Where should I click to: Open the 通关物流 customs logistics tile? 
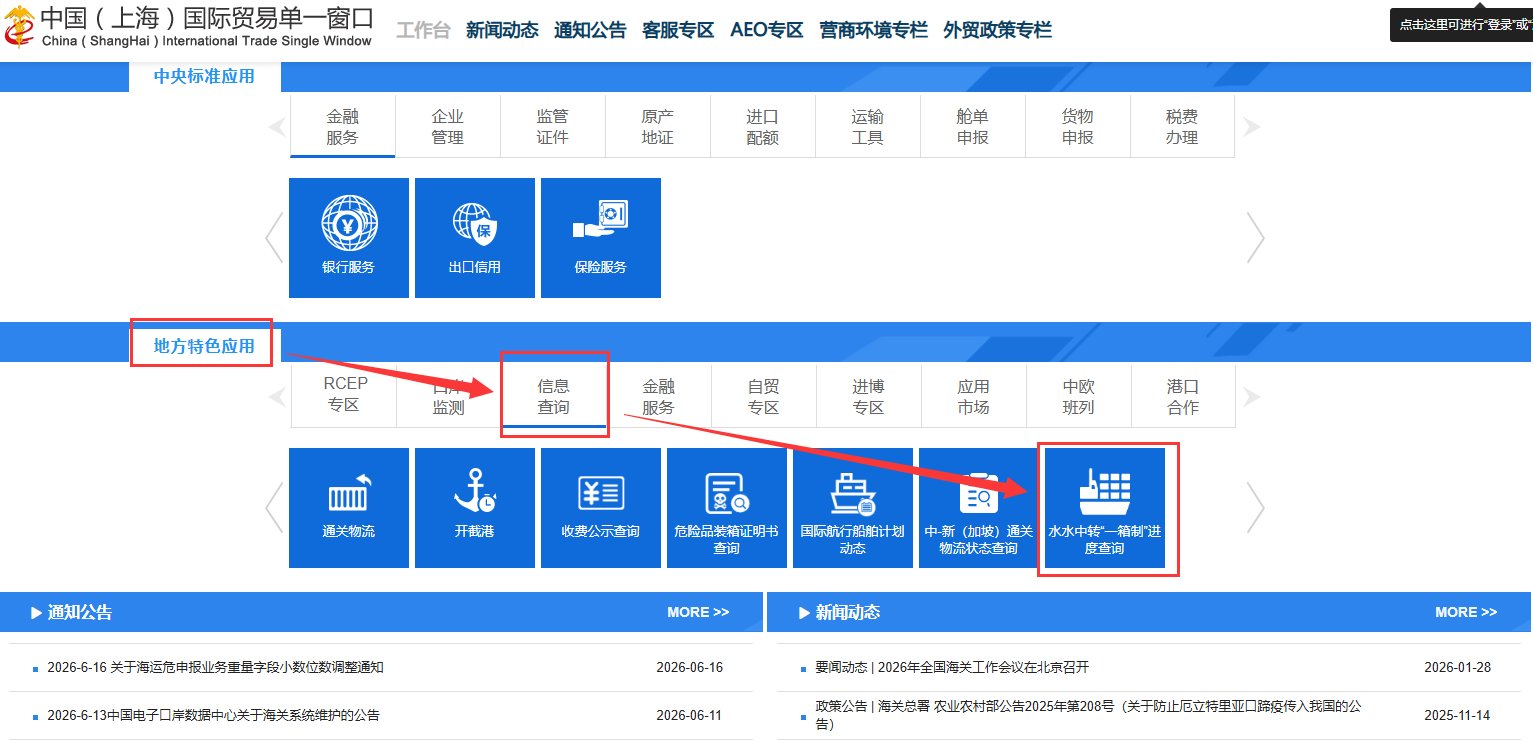(349, 508)
